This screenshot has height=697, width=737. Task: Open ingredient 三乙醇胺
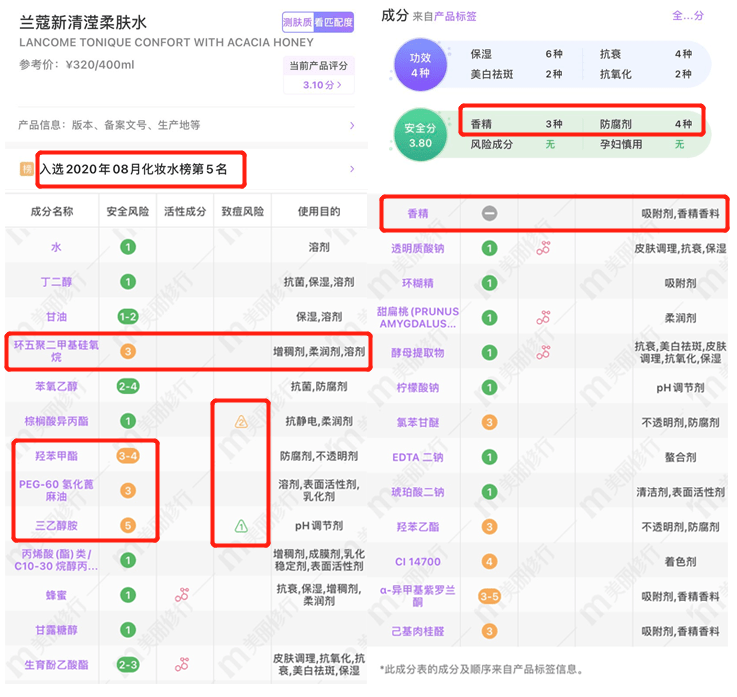(x=56, y=525)
